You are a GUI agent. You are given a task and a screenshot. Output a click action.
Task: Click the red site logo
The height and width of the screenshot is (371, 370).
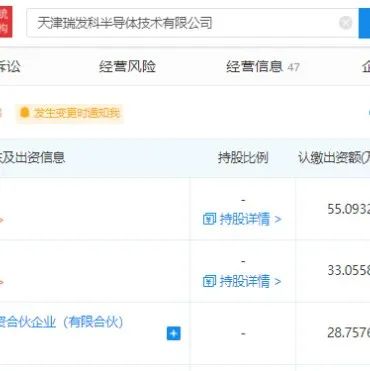6,22
